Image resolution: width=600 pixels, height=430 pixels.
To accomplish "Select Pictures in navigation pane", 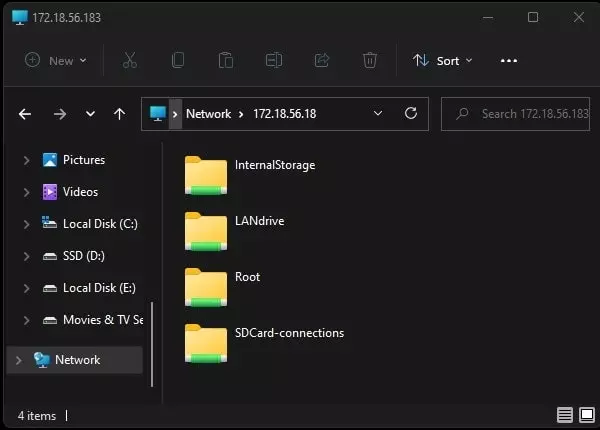I will click(84, 160).
